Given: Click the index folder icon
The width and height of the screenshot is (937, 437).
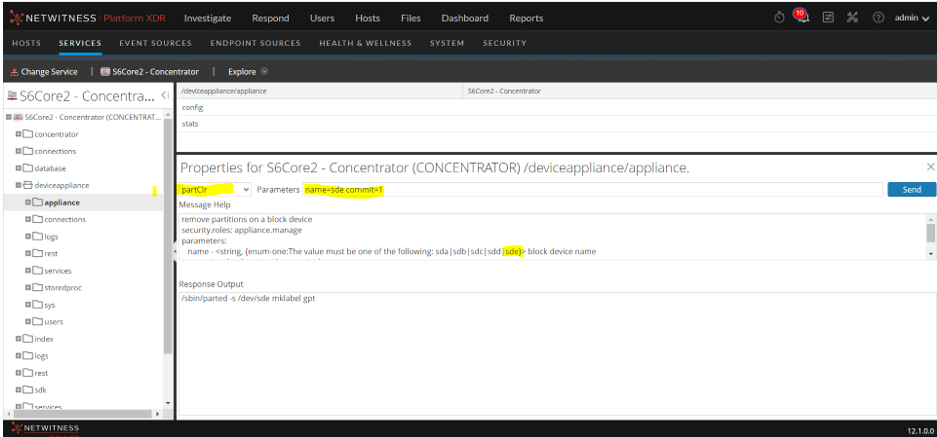Looking at the screenshot, I should point(27,339).
